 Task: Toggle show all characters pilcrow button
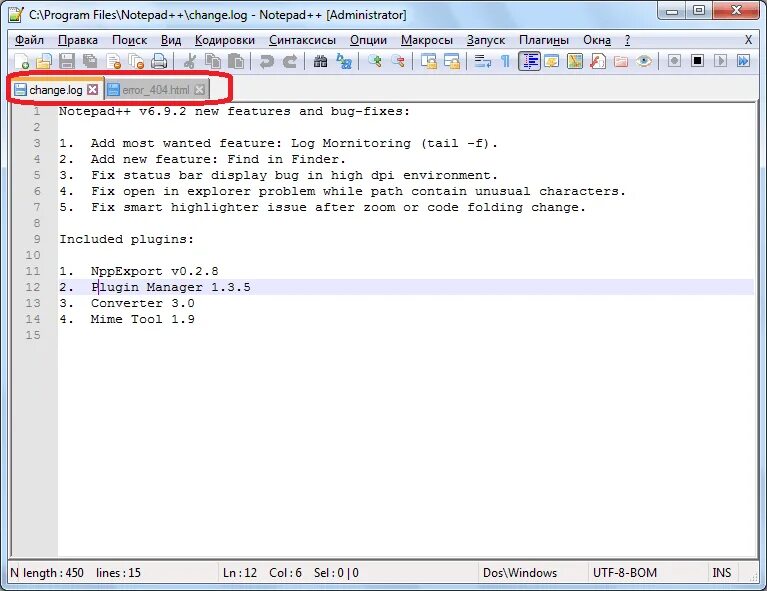pos(506,62)
